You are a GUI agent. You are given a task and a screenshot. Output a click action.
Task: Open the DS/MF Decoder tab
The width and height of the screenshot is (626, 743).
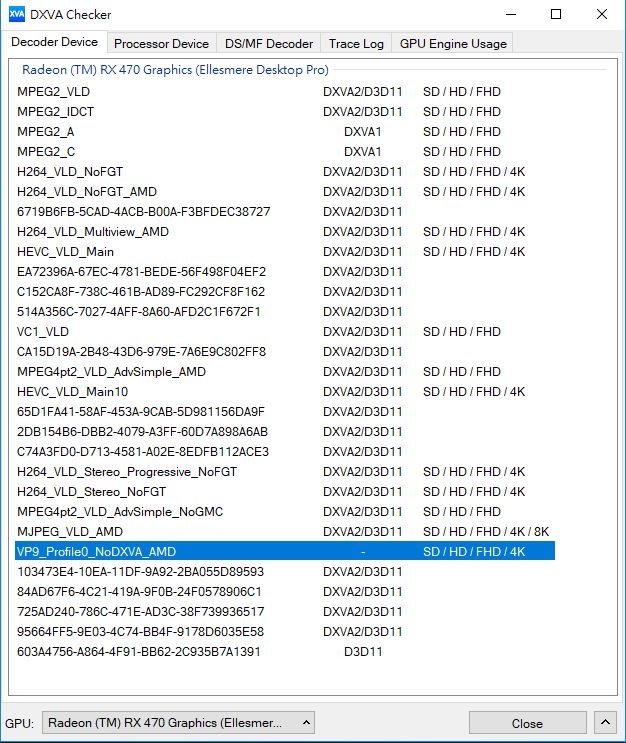pos(269,44)
